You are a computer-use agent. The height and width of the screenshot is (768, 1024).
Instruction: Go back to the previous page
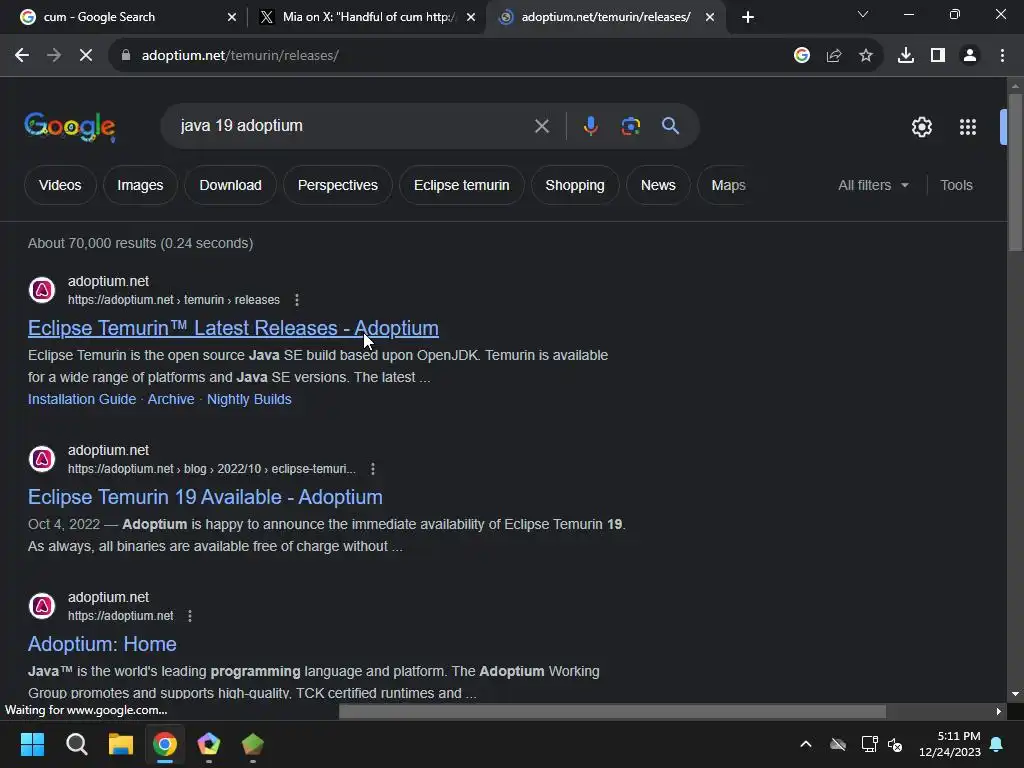tap(22, 56)
